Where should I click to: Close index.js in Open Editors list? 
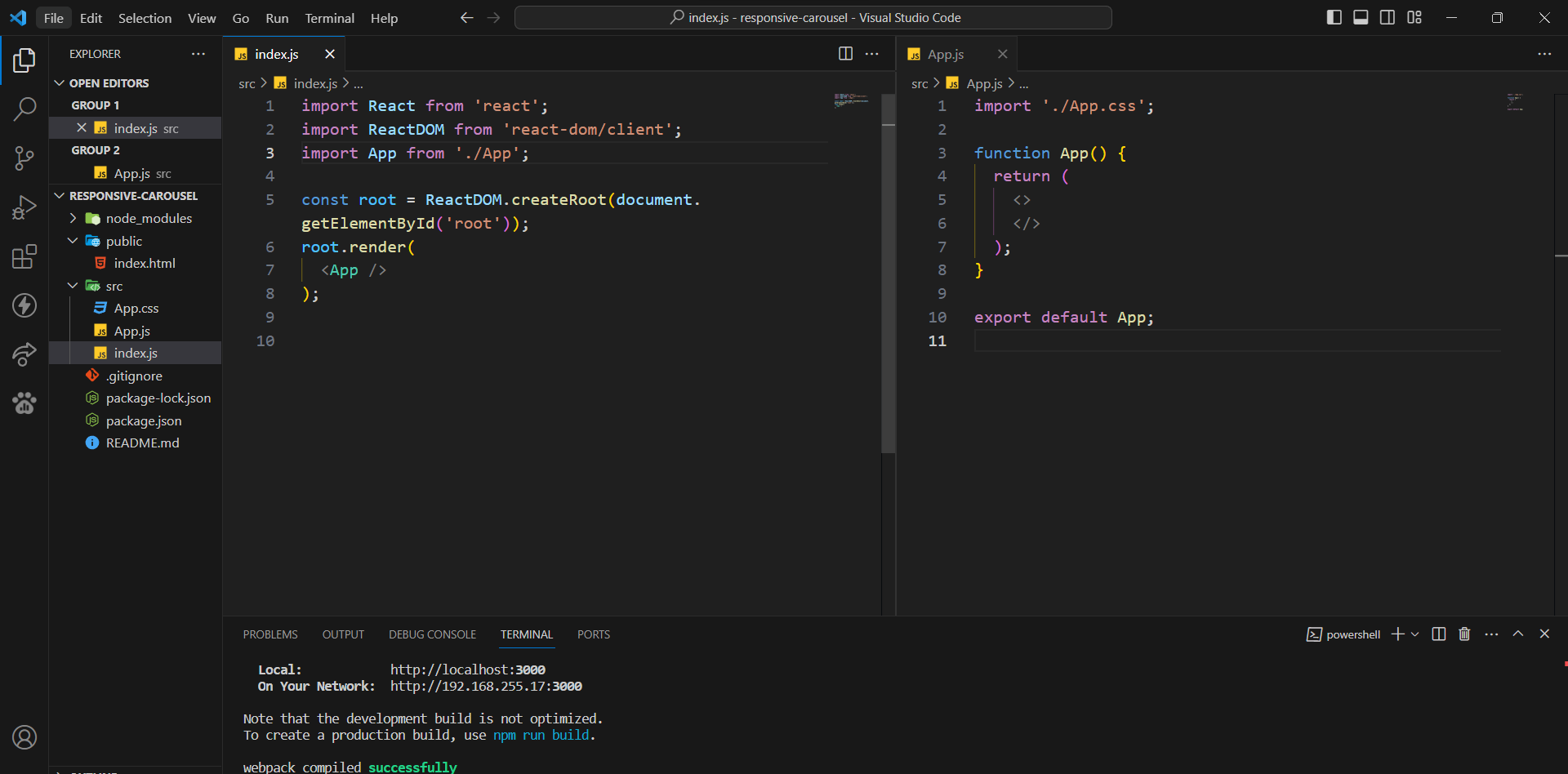pos(82,128)
